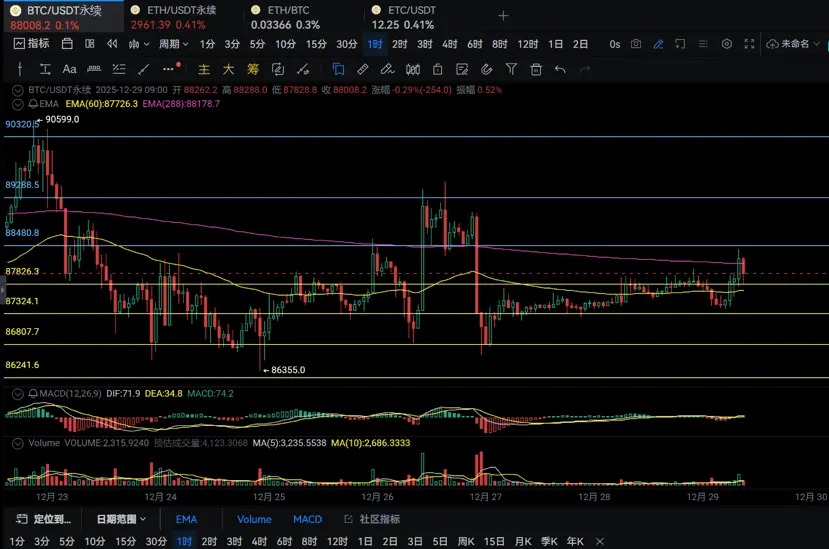Click the 86355.0 low price label
829x549 pixels.
pos(288,370)
